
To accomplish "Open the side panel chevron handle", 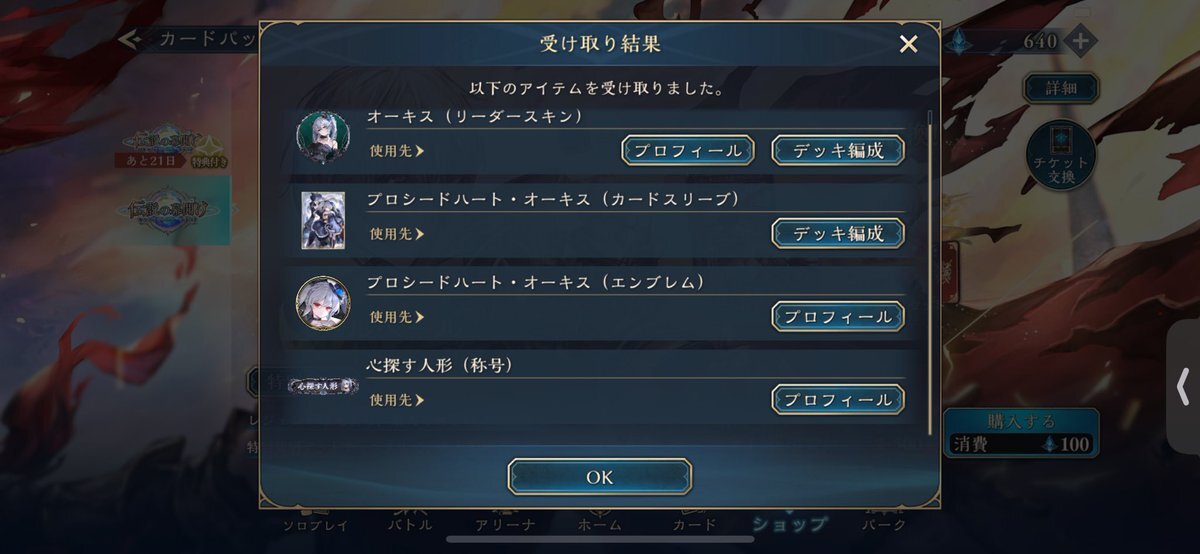I will 1183,385.
